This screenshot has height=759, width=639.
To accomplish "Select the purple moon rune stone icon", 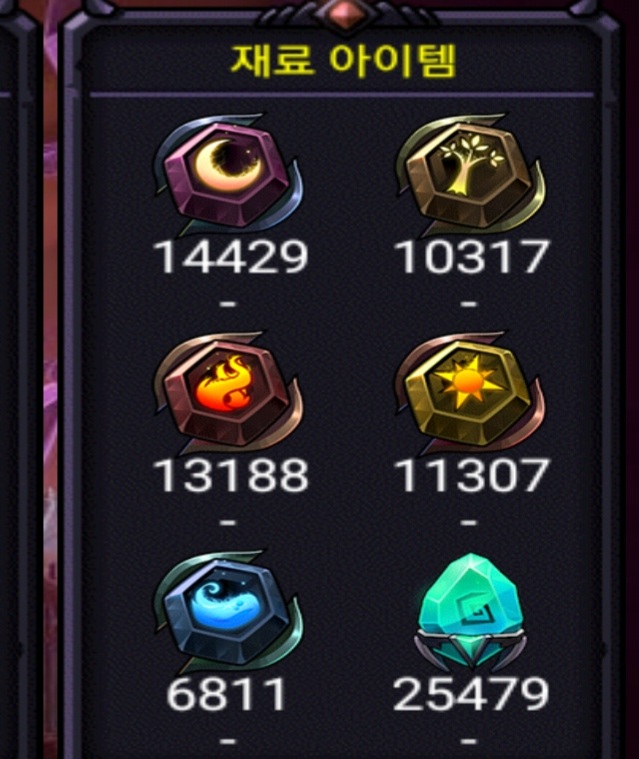I will [x=228, y=174].
